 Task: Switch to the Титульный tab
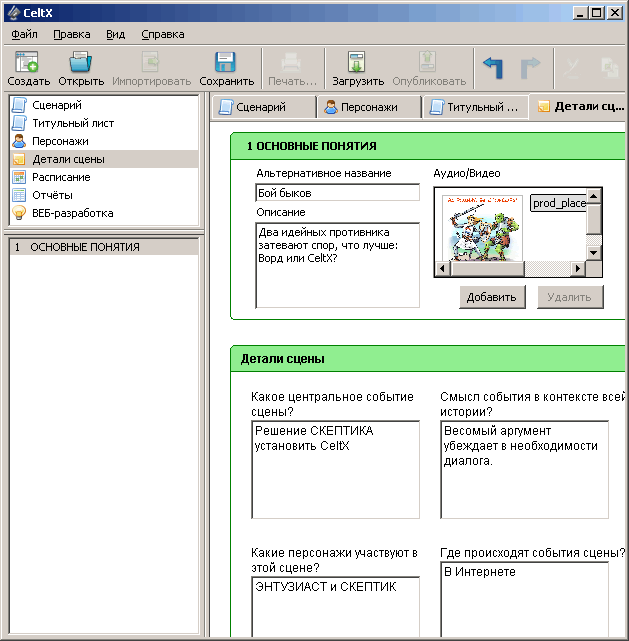click(x=474, y=107)
